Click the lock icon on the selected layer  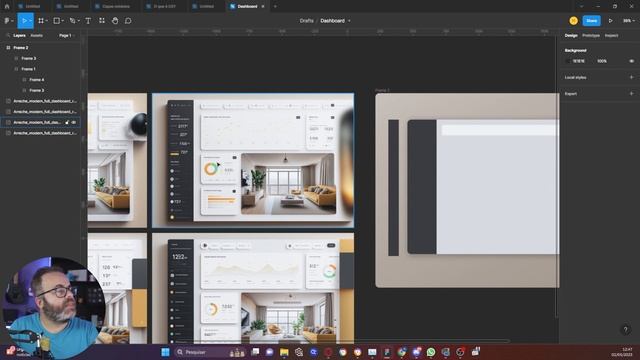(67, 122)
